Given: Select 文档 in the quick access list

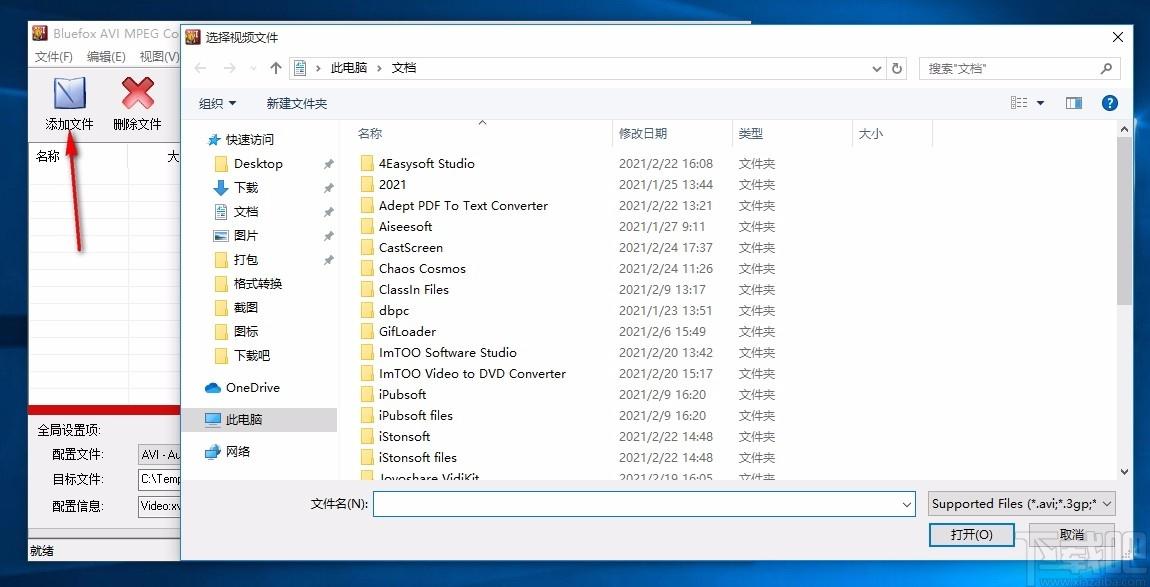Looking at the screenshot, I should (x=246, y=212).
